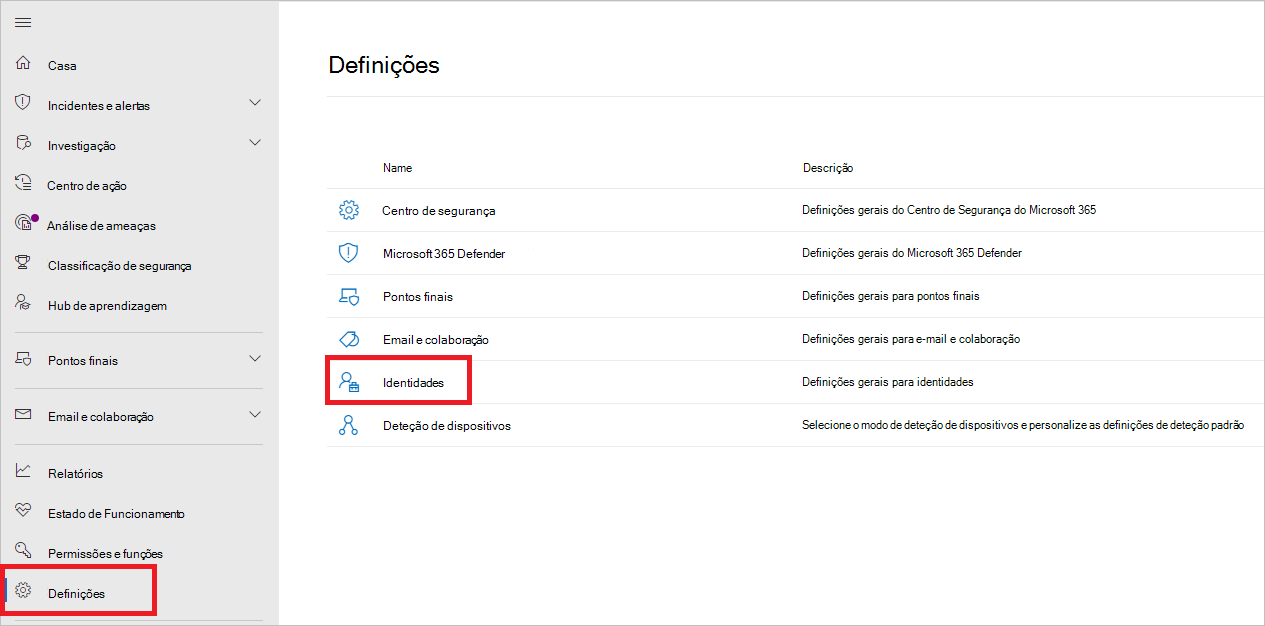Screen dimensions: 1265x626
Task: Expand the Investigação chevron
Action: 255,143
